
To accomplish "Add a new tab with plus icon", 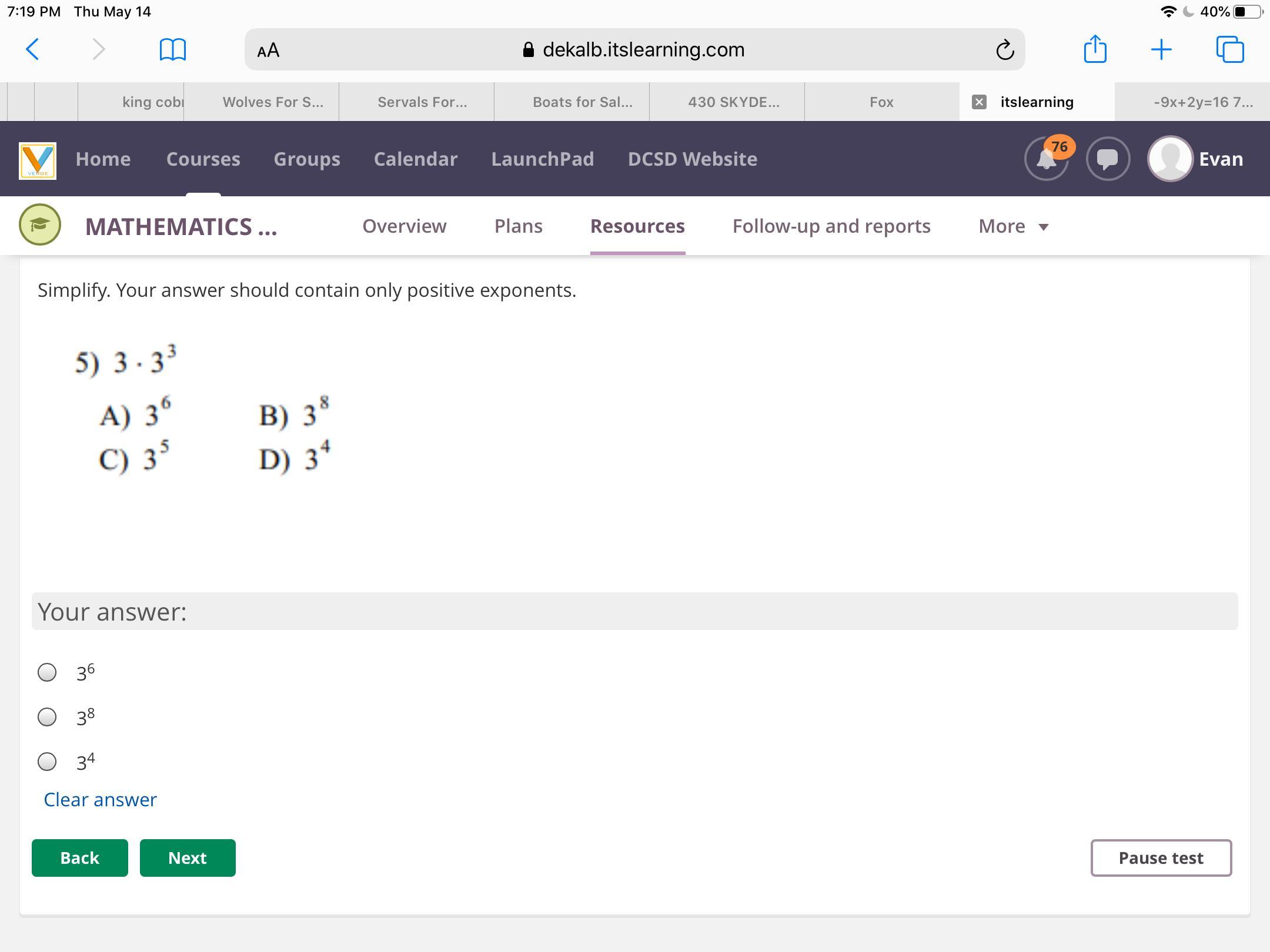I will click(1161, 49).
